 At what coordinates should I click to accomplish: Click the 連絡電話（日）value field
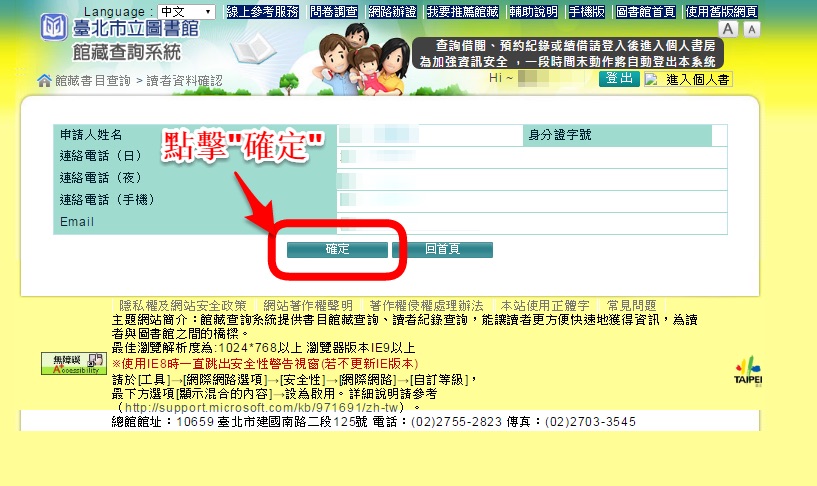[532, 157]
